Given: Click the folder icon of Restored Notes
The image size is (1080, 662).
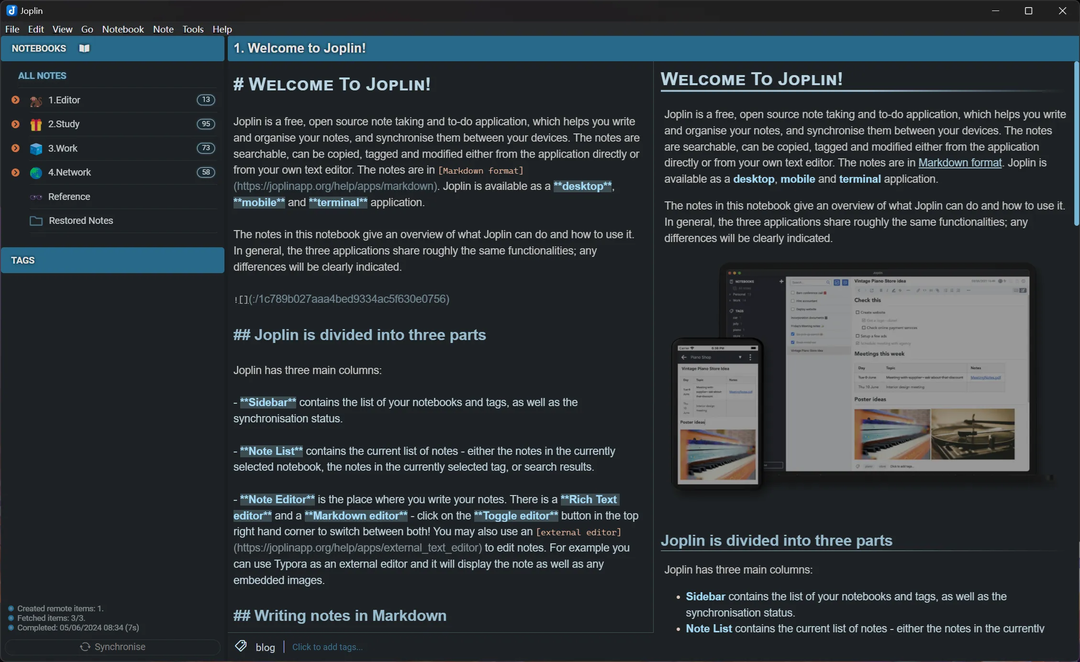Looking at the screenshot, I should pos(36,221).
